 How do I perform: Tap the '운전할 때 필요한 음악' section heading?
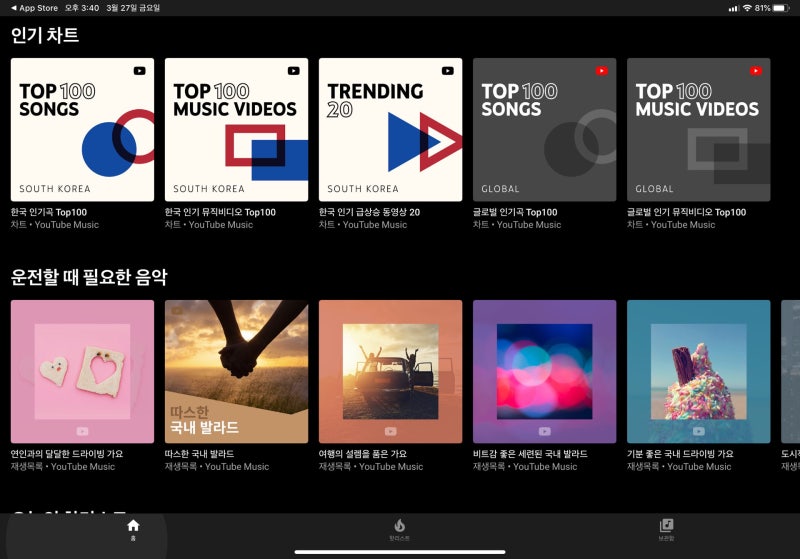[89, 277]
